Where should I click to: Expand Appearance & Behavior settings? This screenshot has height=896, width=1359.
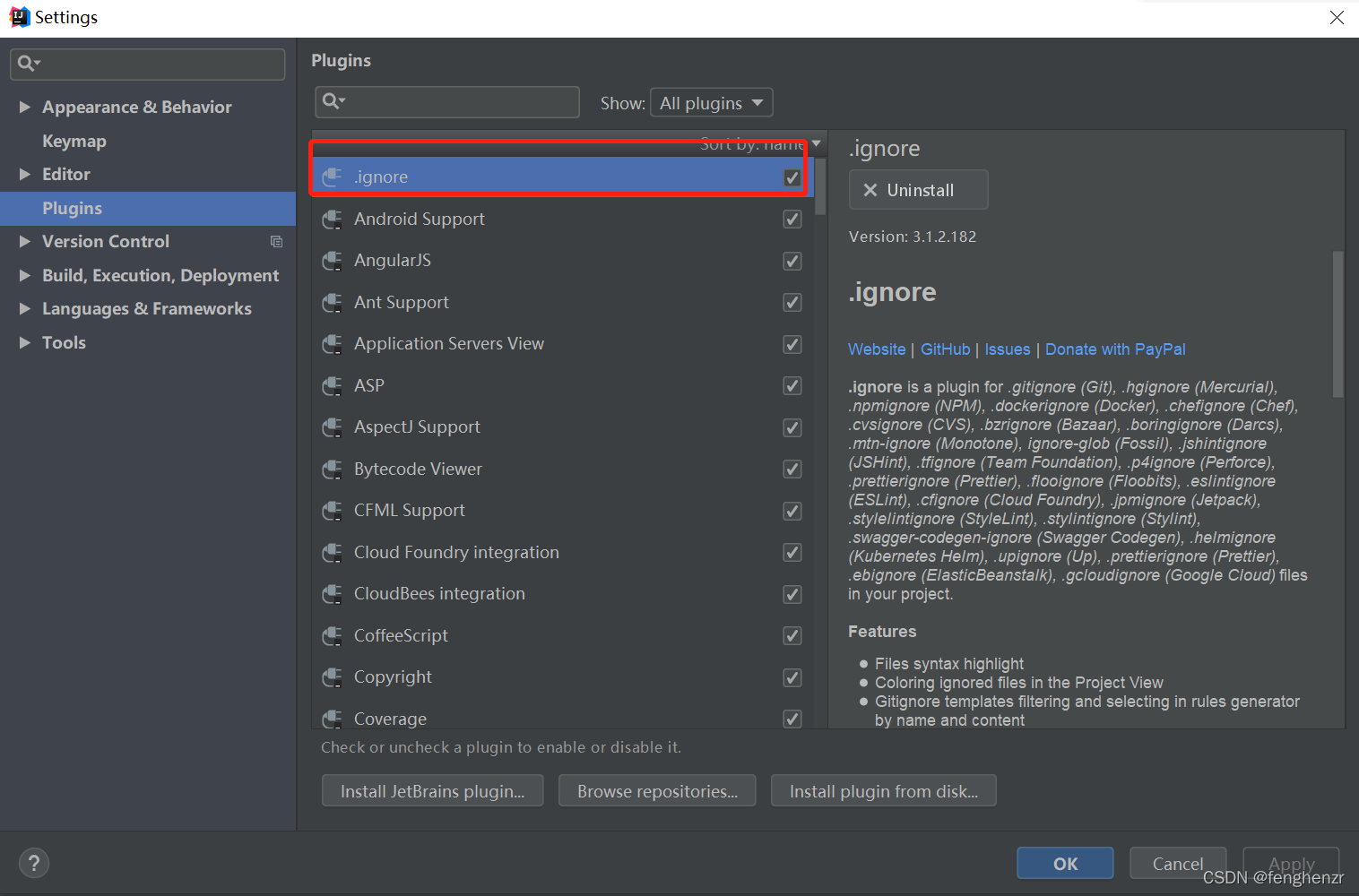25,107
